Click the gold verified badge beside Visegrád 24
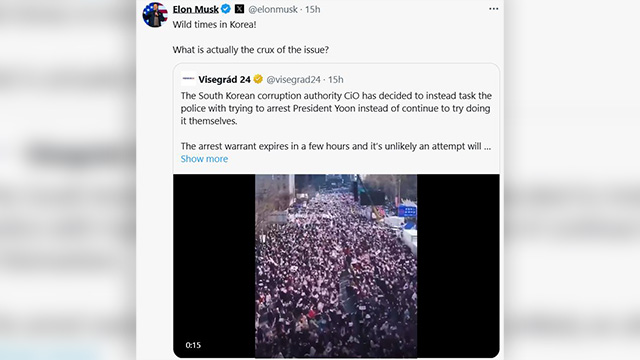The width and height of the screenshot is (640, 360). click(258, 79)
